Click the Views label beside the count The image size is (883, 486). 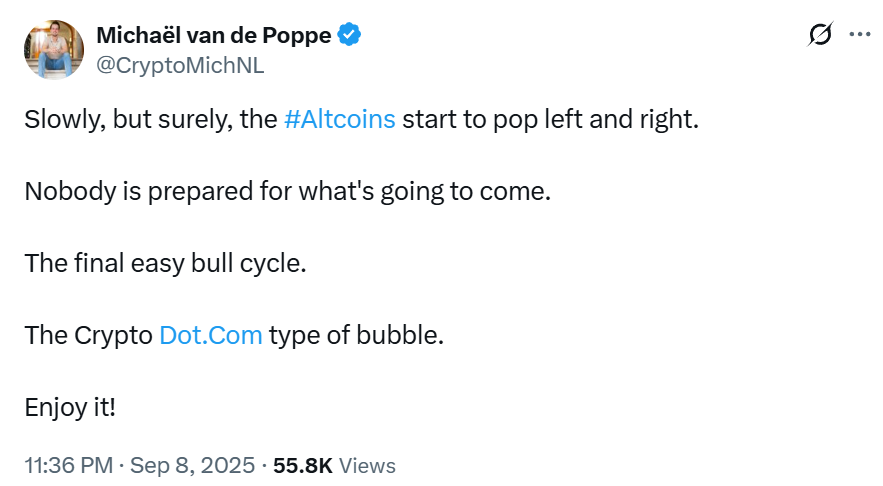(x=367, y=465)
